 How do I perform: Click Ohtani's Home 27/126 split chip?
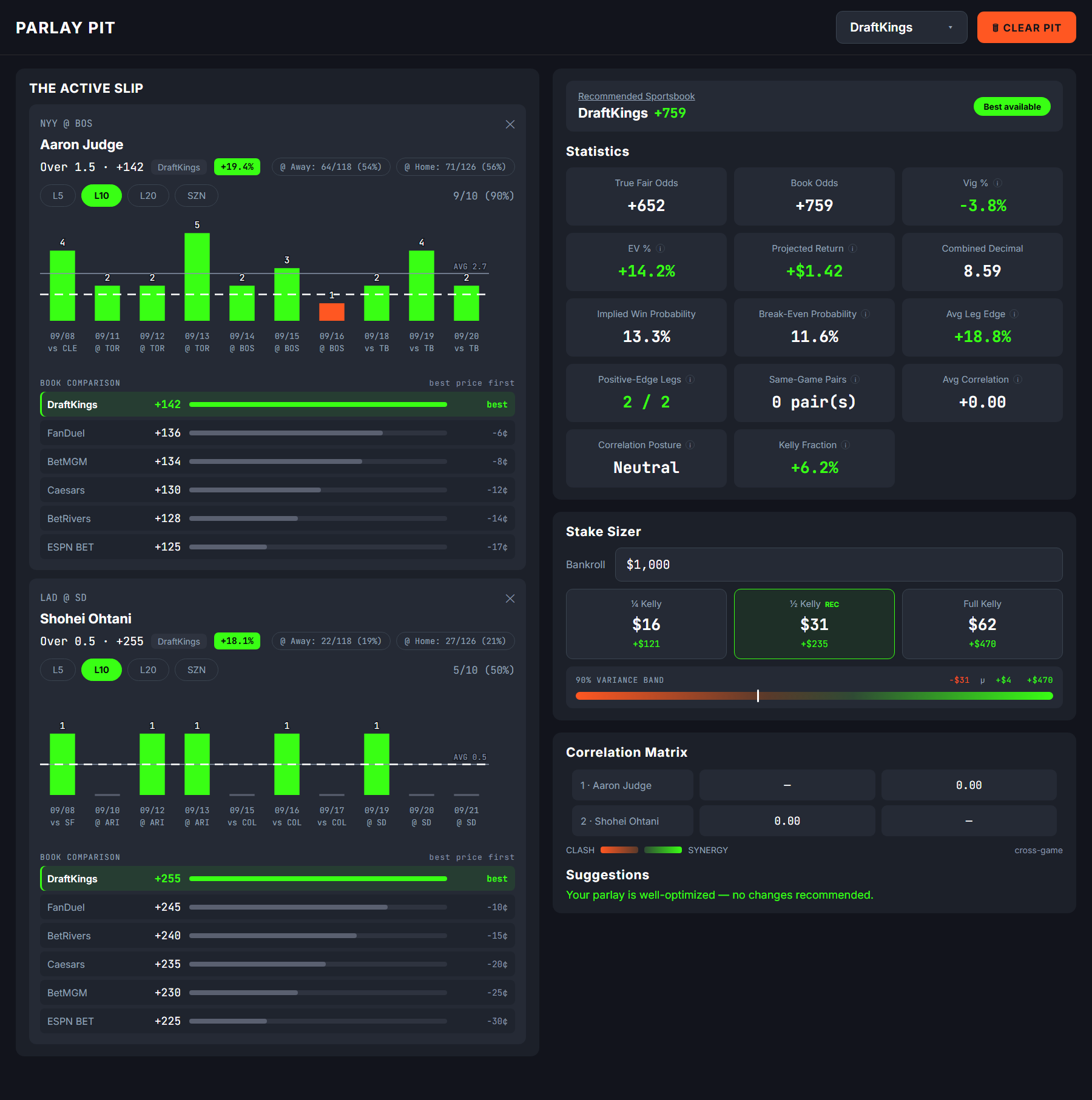point(455,641)
